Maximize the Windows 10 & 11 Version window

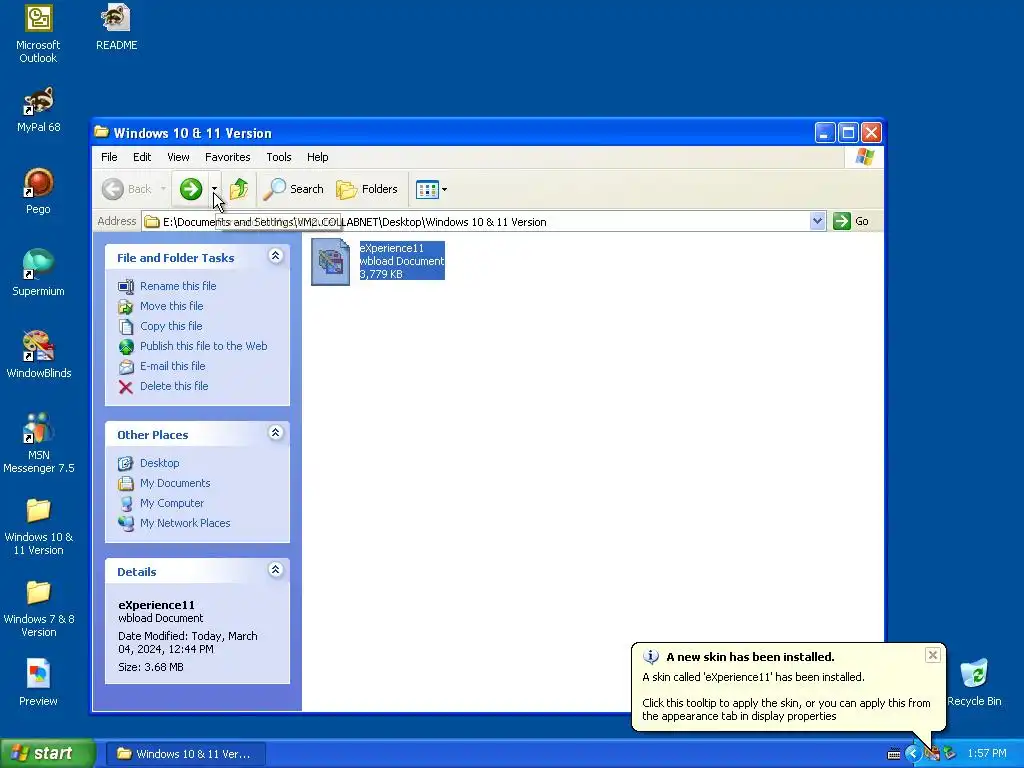click(848, 133)
